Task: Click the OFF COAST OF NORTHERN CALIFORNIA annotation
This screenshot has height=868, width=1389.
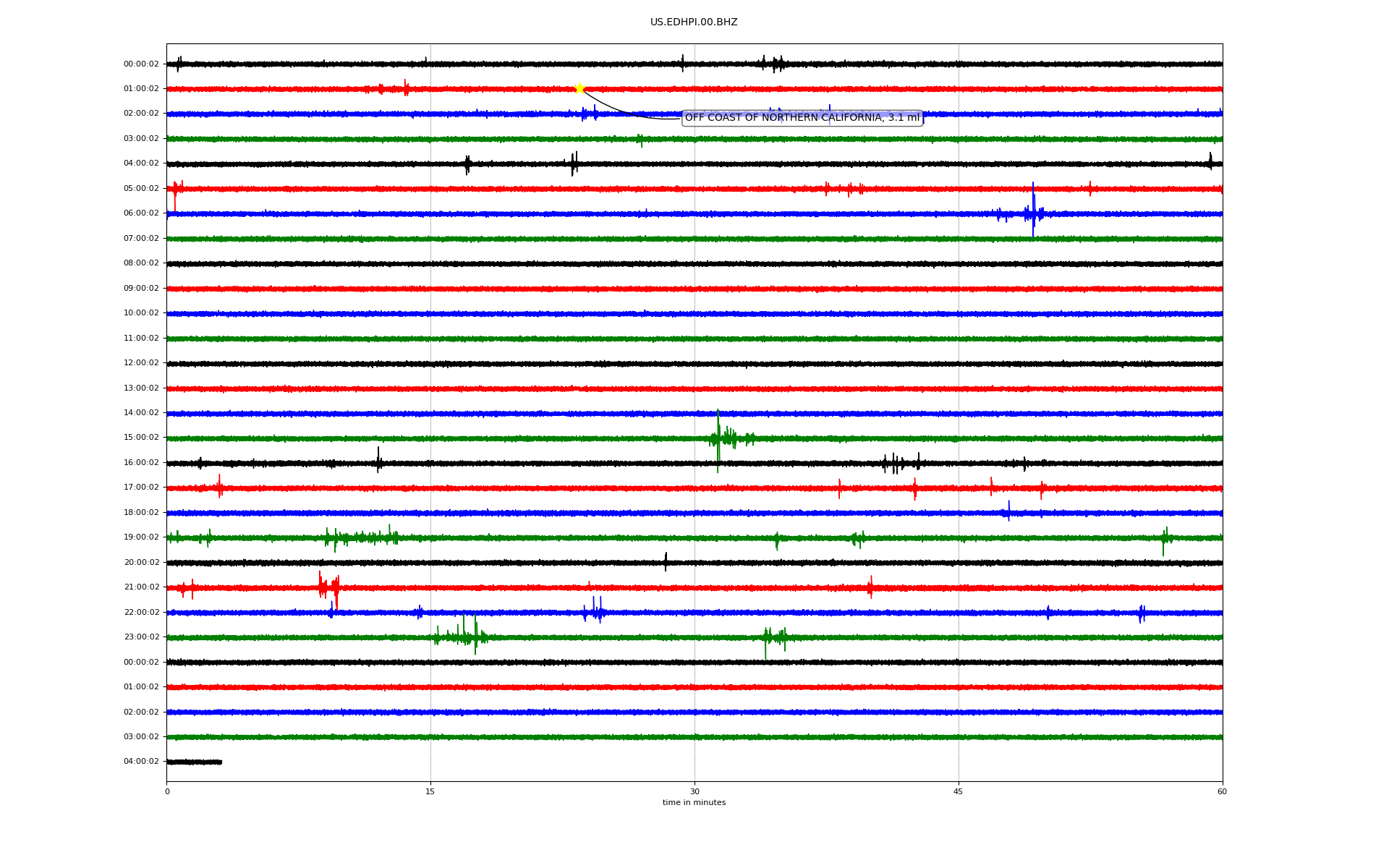Action: (x=802, y=117)
